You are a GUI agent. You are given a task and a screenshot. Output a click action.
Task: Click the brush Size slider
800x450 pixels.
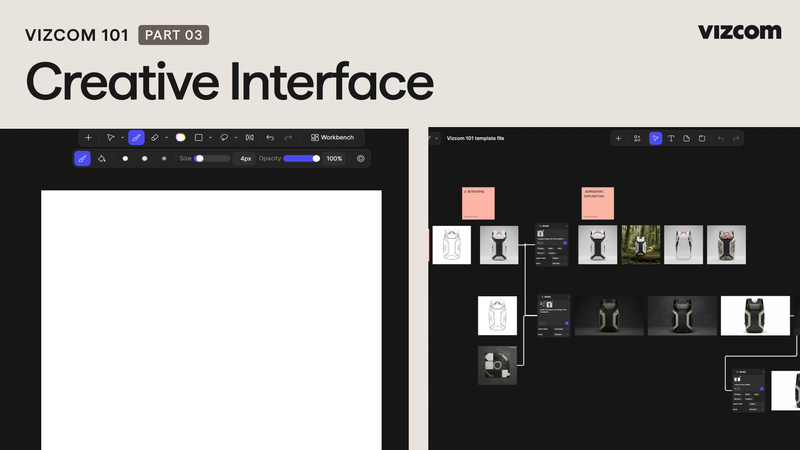pyautogui.click(x=212, y=159)
